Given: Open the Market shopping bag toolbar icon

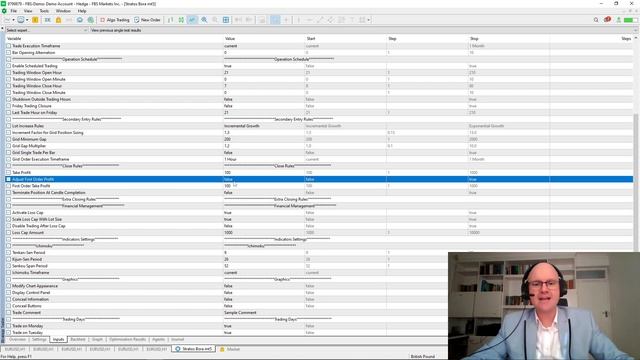Looking at the screenshot, I should [58, 20].
